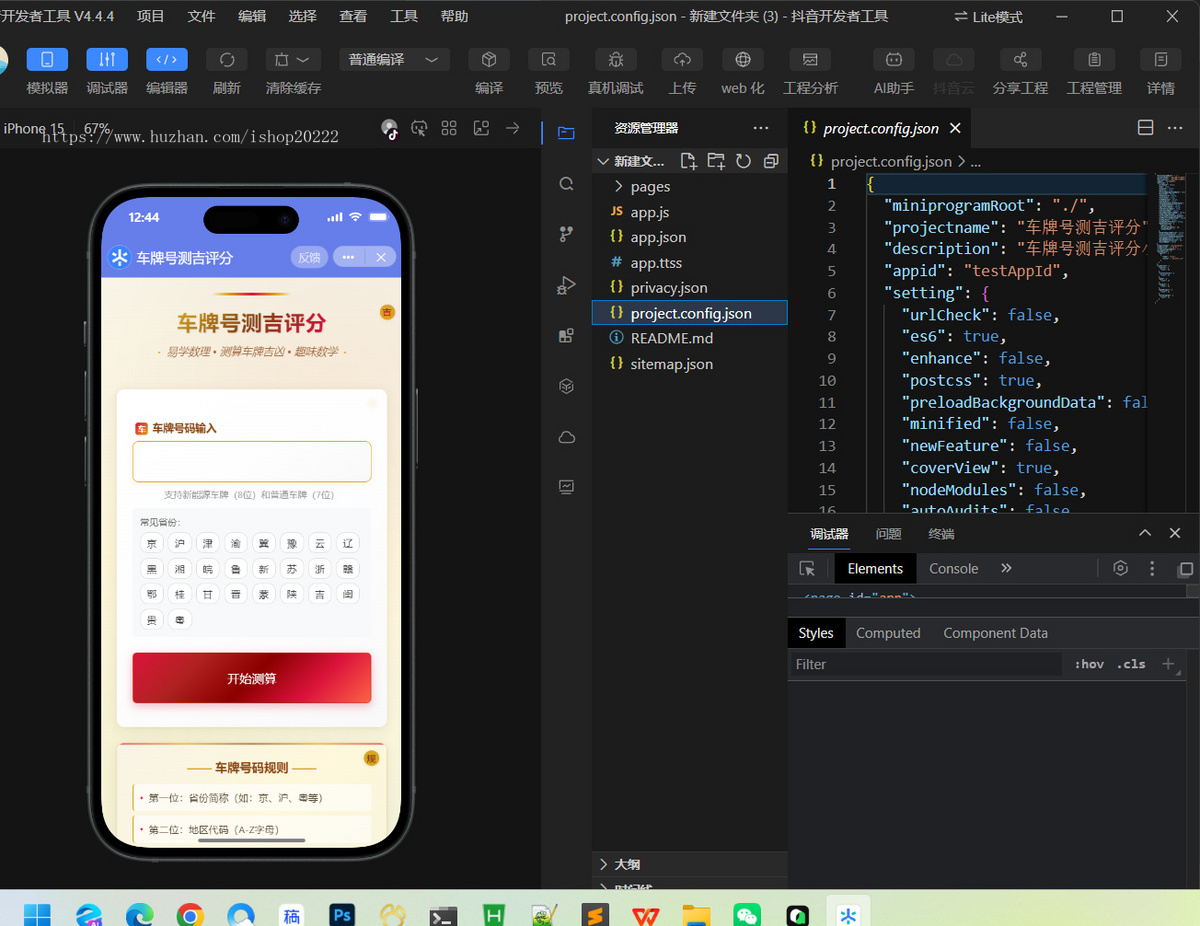Click the 开始测算 button
This screenshot has width=1200, height=926.
(252, 678)
